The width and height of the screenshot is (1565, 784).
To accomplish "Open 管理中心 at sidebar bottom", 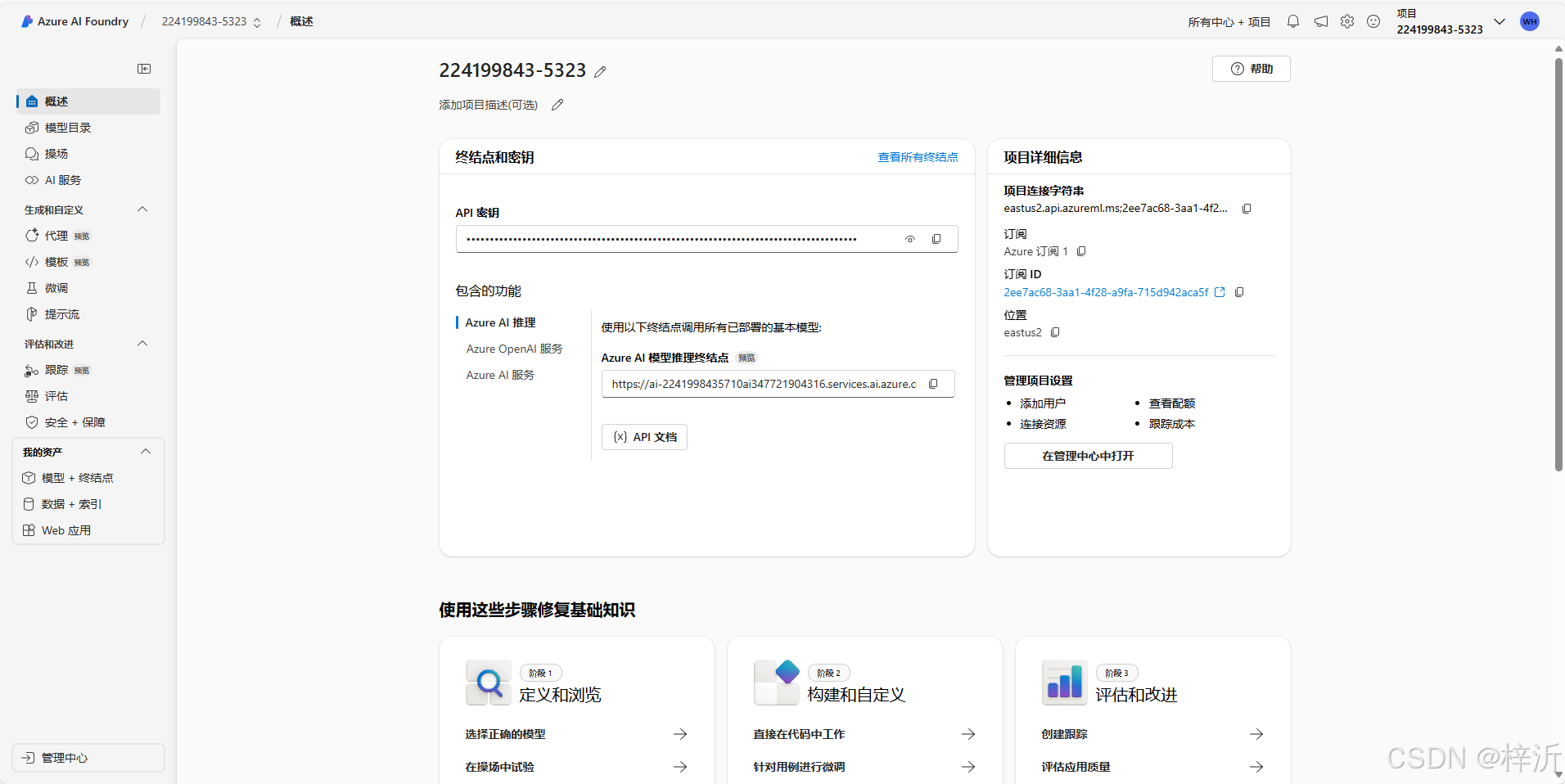I will coord(88,758).
